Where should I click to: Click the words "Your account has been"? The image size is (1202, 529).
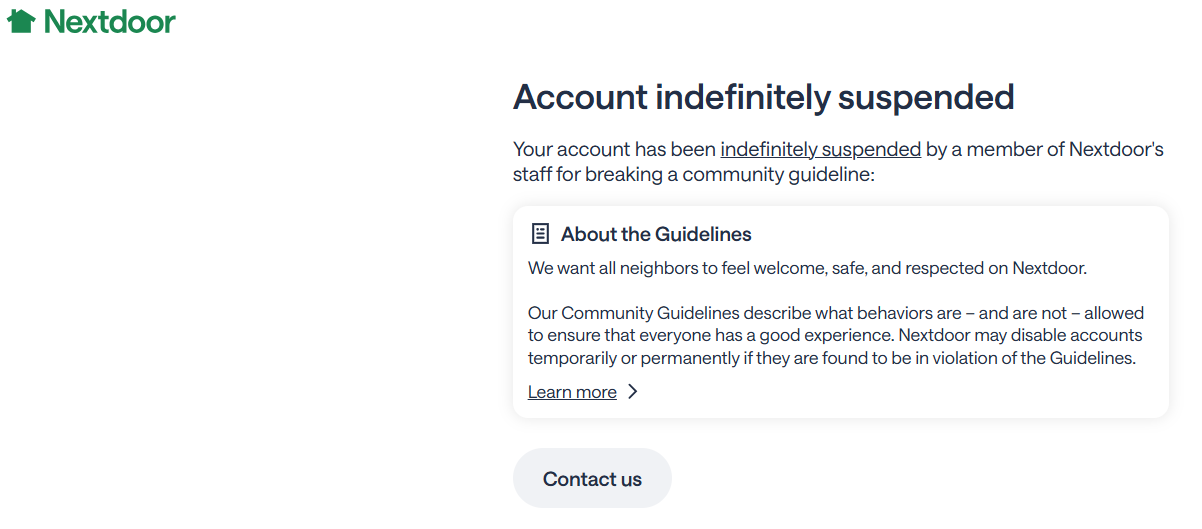(614, 149)
